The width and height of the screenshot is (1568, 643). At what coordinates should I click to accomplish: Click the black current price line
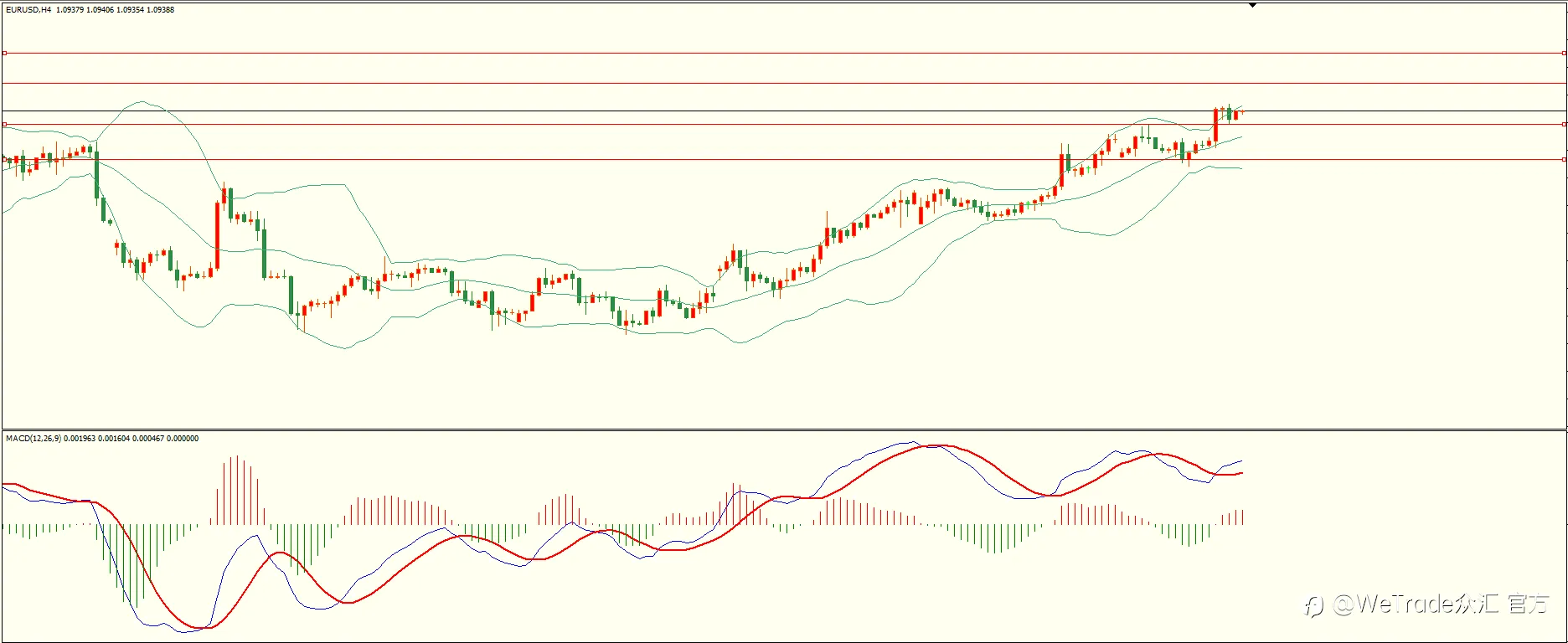pyautogui.click(x=784, y=111)
